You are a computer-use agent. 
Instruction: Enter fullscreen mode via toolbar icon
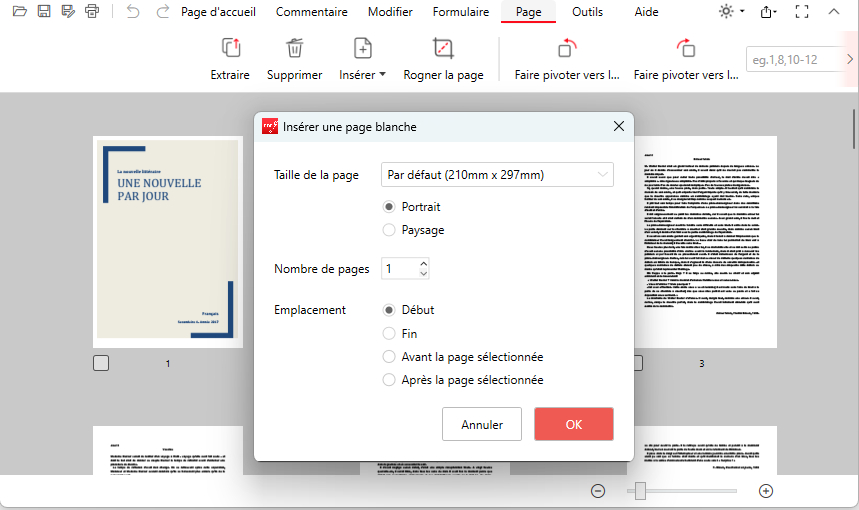801,12
